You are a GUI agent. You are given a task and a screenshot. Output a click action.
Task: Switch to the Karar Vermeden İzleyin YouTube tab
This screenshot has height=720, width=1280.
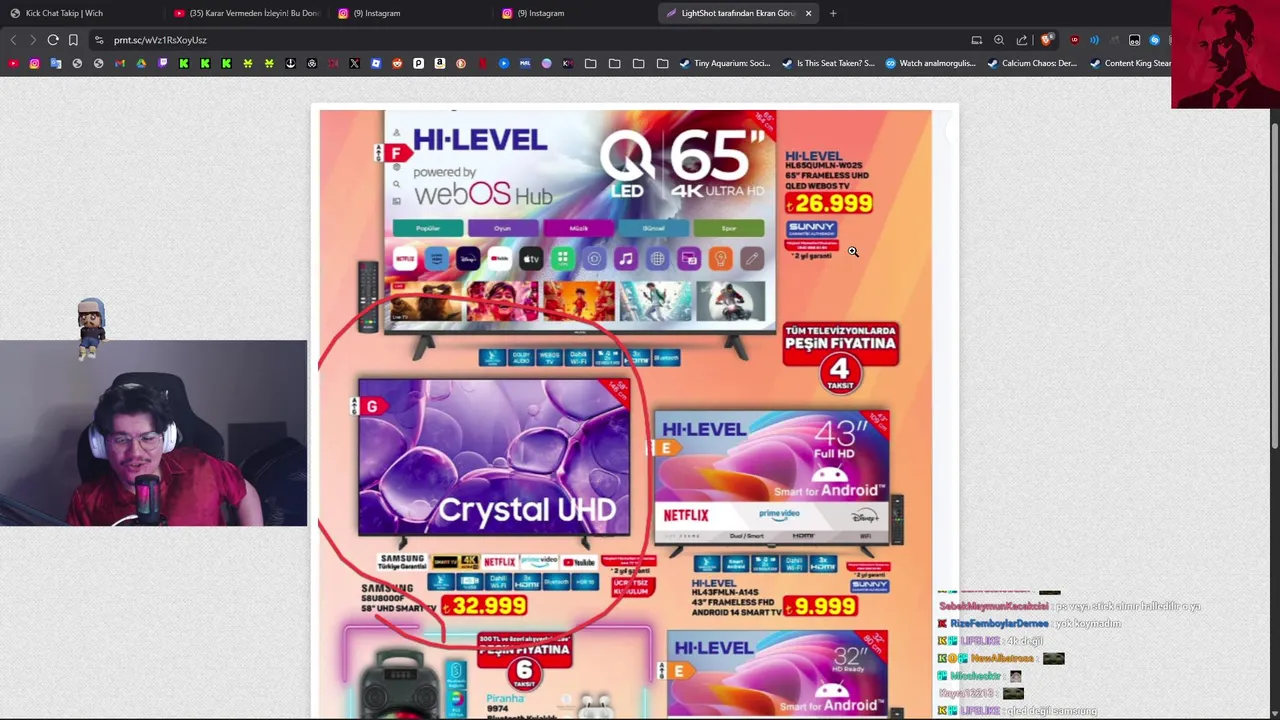click(x=245, y=13)
